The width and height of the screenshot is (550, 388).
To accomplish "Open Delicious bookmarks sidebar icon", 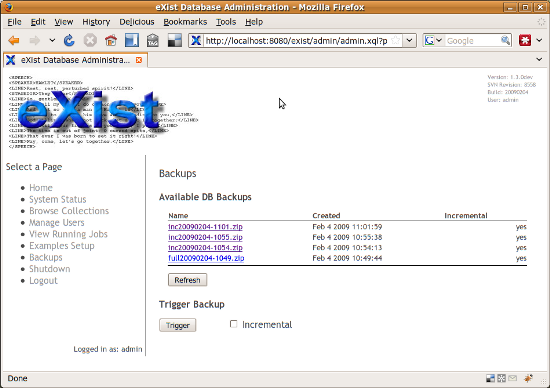I will click(x=132, y=41).
